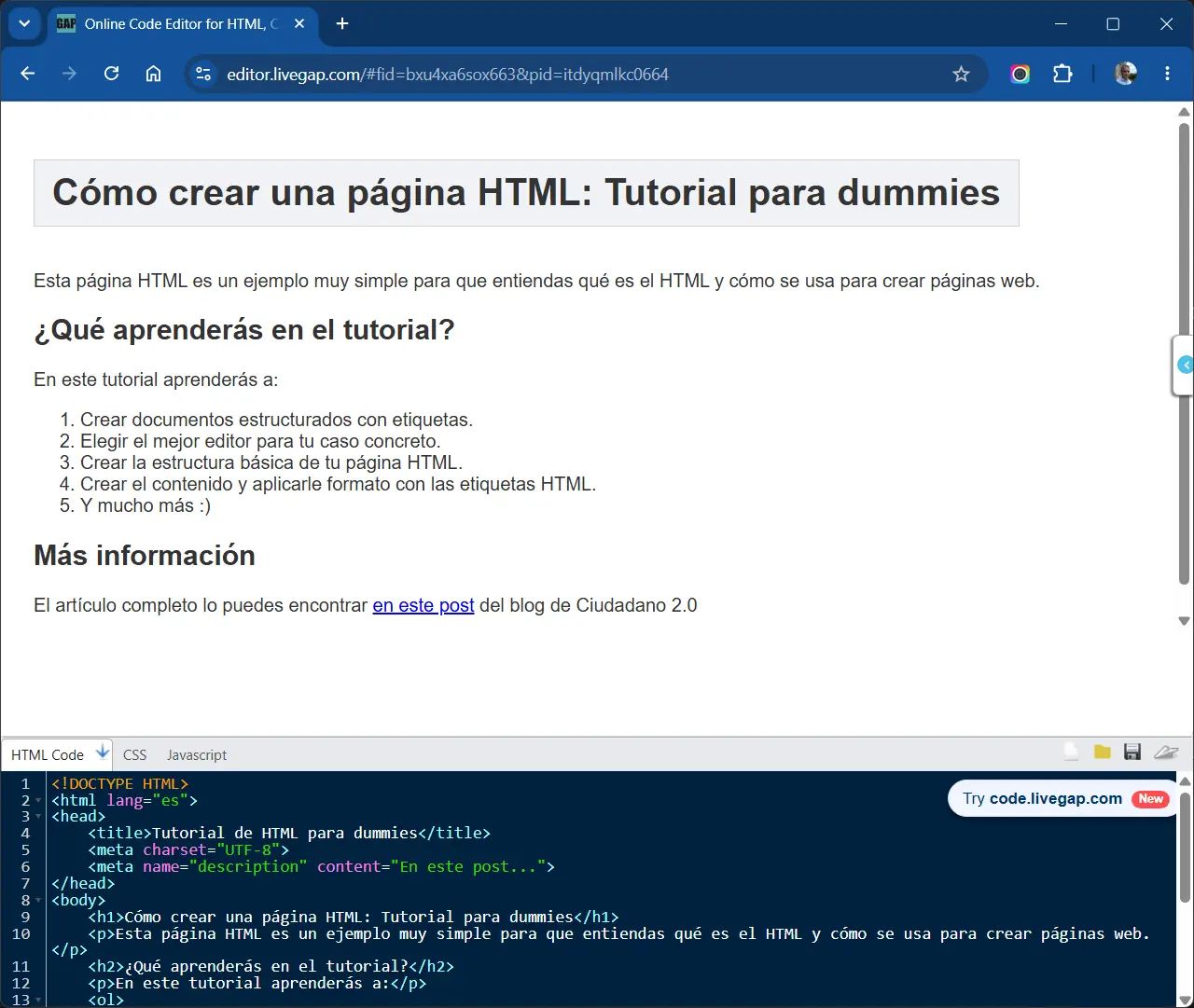1194x1008 pixels.
Task: Click the preview scrollbar up arrow
Action: pyautogui.click(x=1184, y=112)
